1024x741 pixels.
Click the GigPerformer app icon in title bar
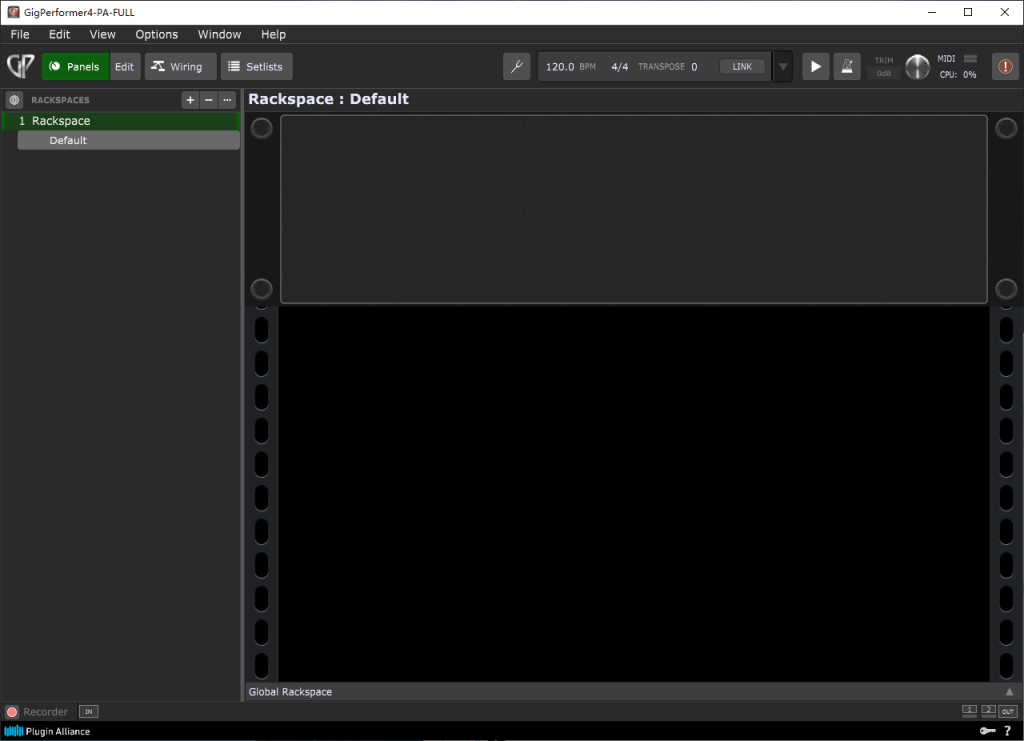13,12
